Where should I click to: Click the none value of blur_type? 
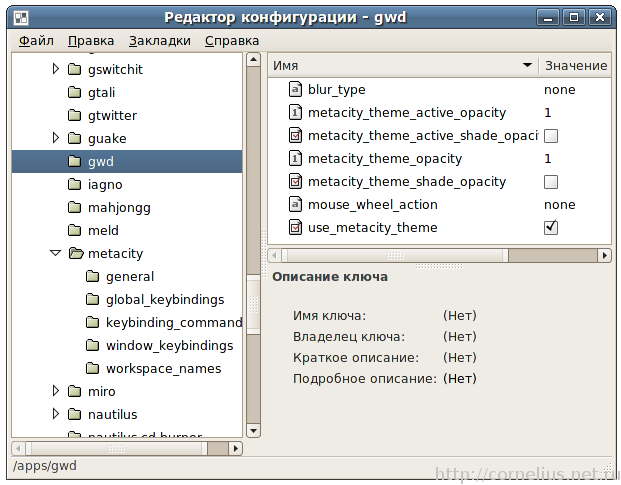(x=560, y=90)
